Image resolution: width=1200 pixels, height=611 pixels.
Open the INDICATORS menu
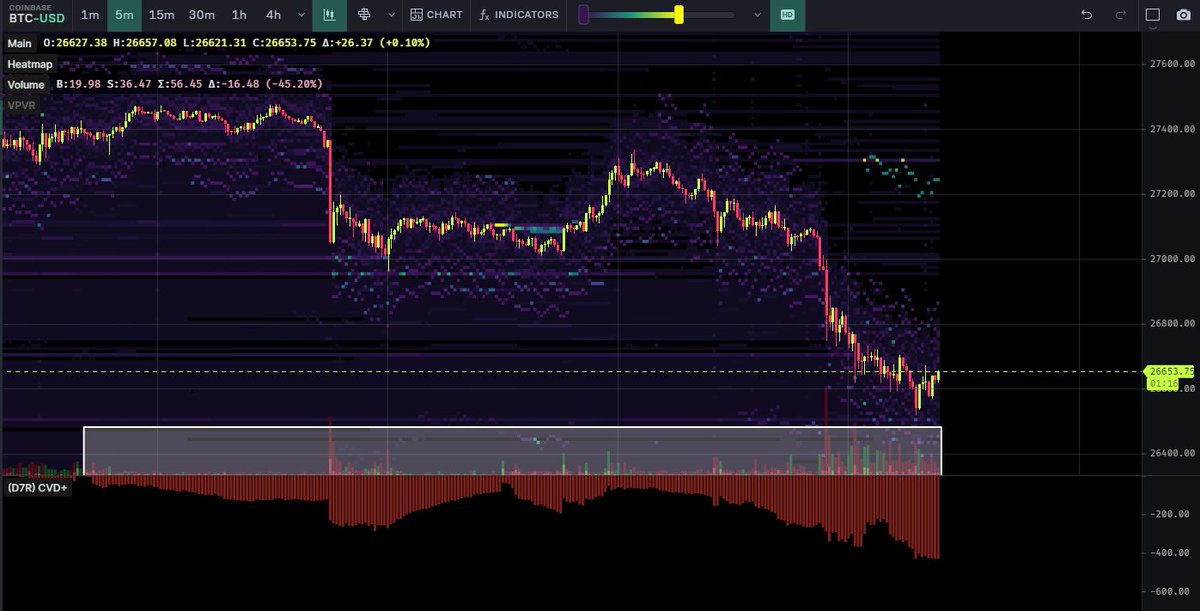[x=519, y=15]
